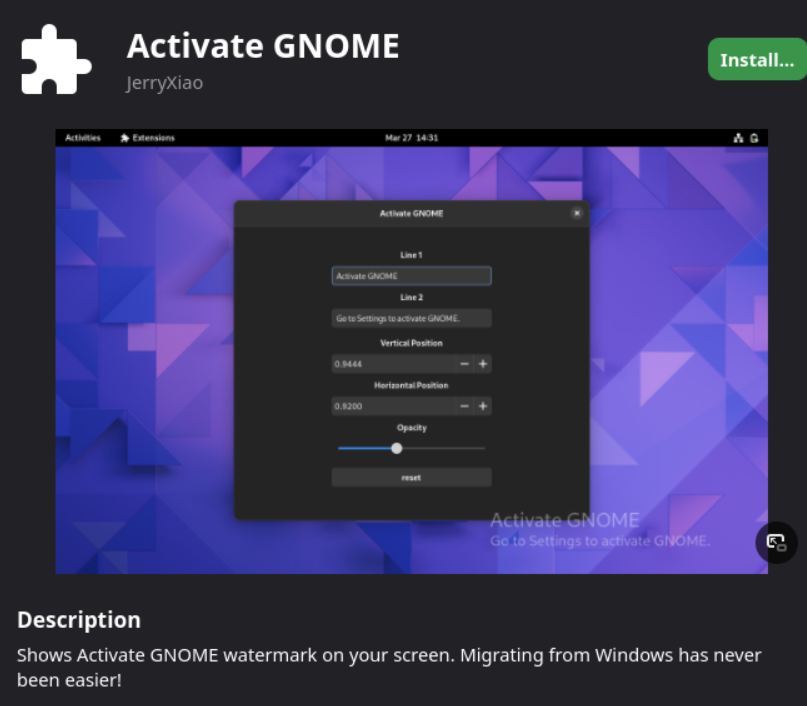807x706 pixels.
Task: Decrease Vertical Position with minus button
Action: point(464,364)
